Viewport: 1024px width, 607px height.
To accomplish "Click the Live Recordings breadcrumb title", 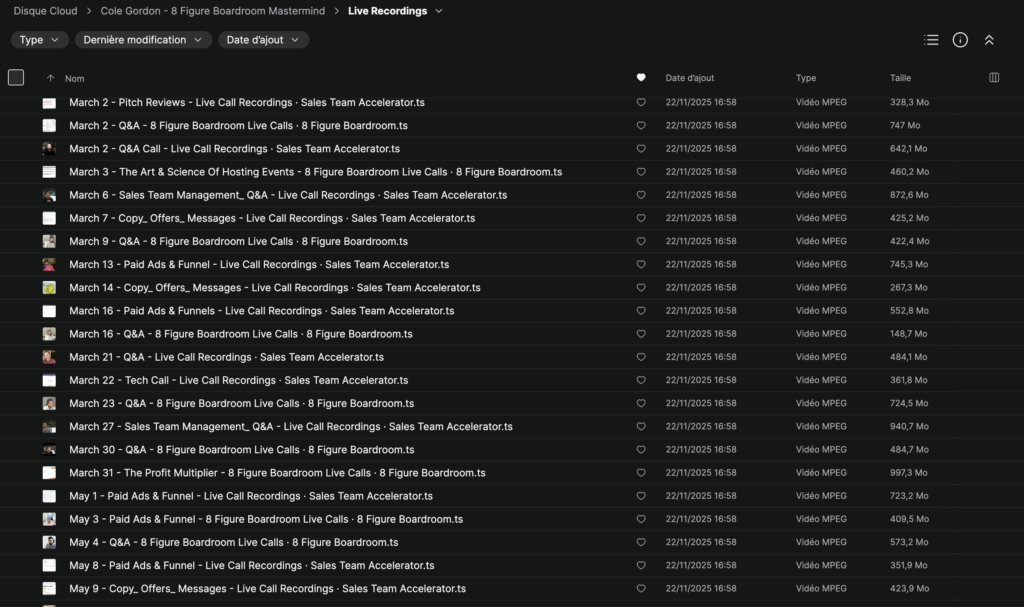I will (387, 11).
